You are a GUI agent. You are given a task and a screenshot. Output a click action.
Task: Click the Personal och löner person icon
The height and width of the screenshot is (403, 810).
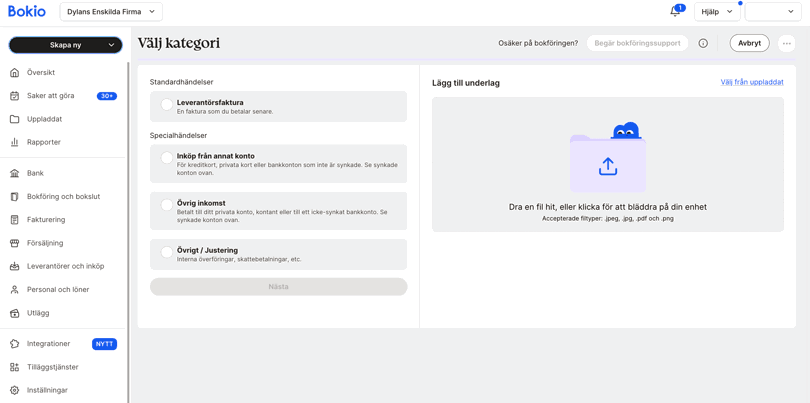(x=15, y=289)
